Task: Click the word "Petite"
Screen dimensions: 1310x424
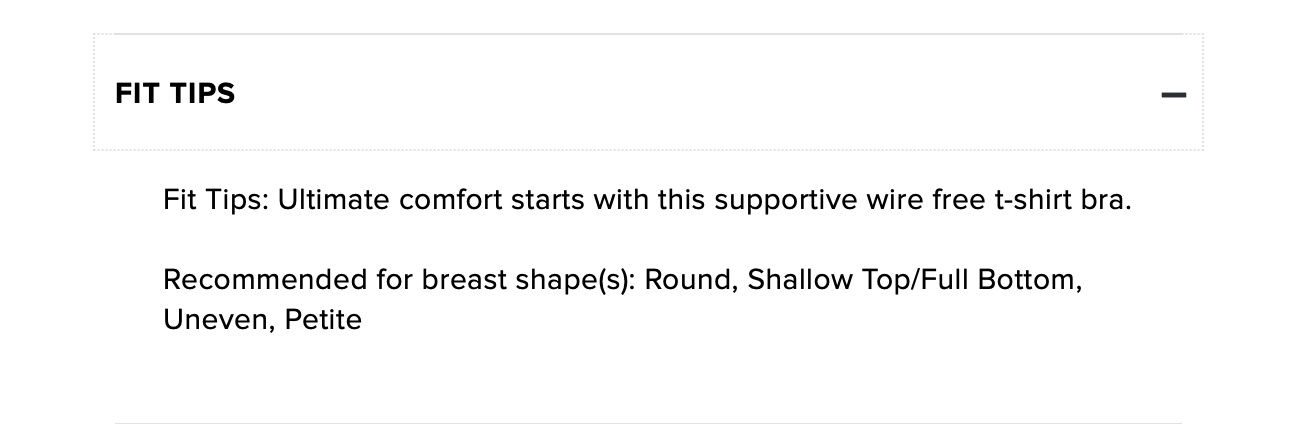Action: point(323,320)
